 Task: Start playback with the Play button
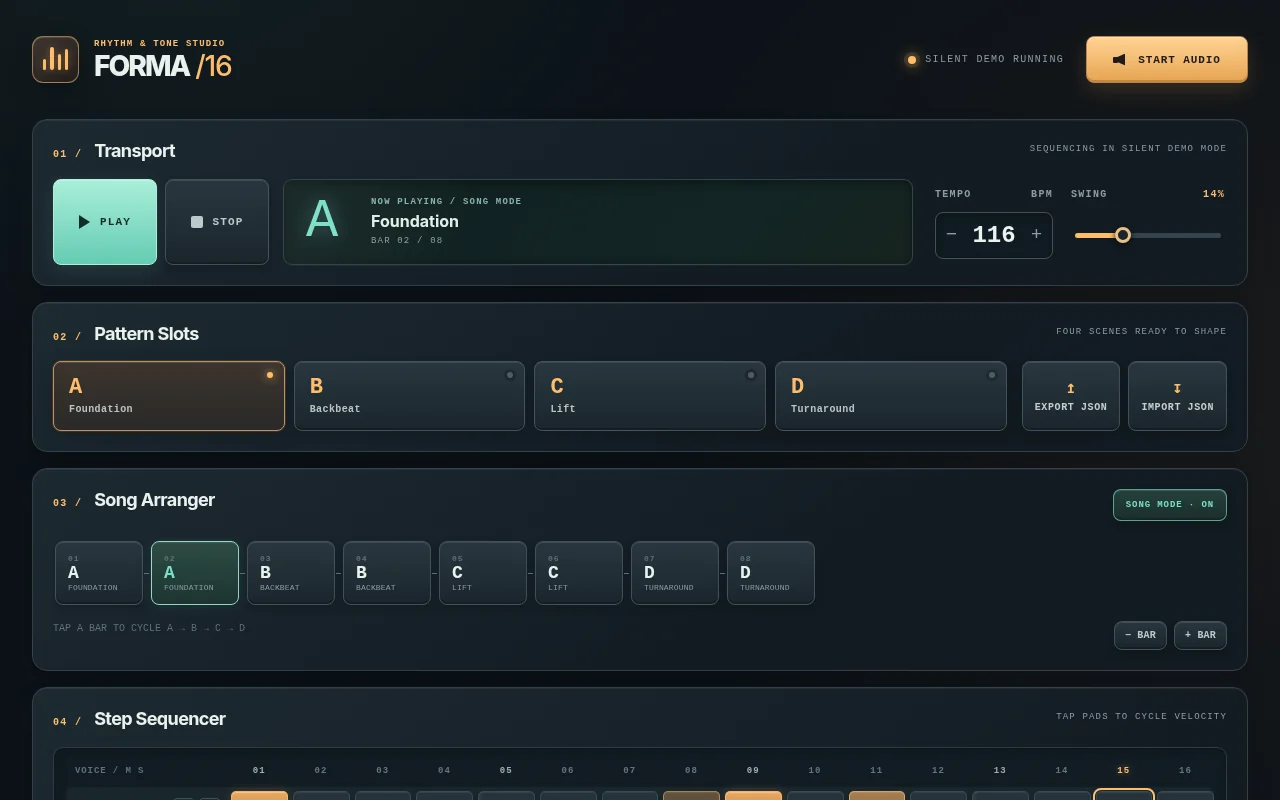[x=105, y=222]
